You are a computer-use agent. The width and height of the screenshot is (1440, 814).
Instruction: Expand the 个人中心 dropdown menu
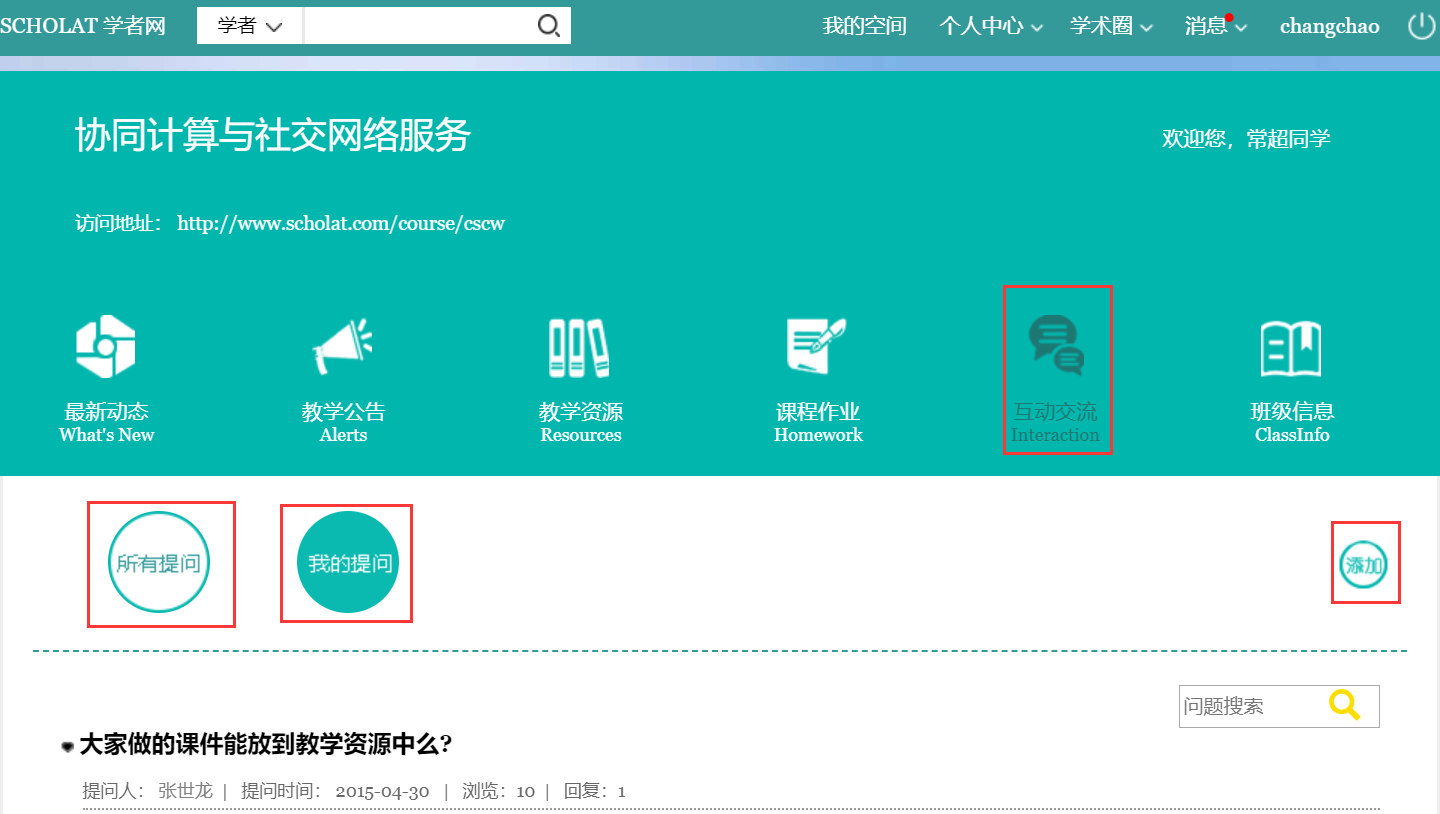coord(990,27)
